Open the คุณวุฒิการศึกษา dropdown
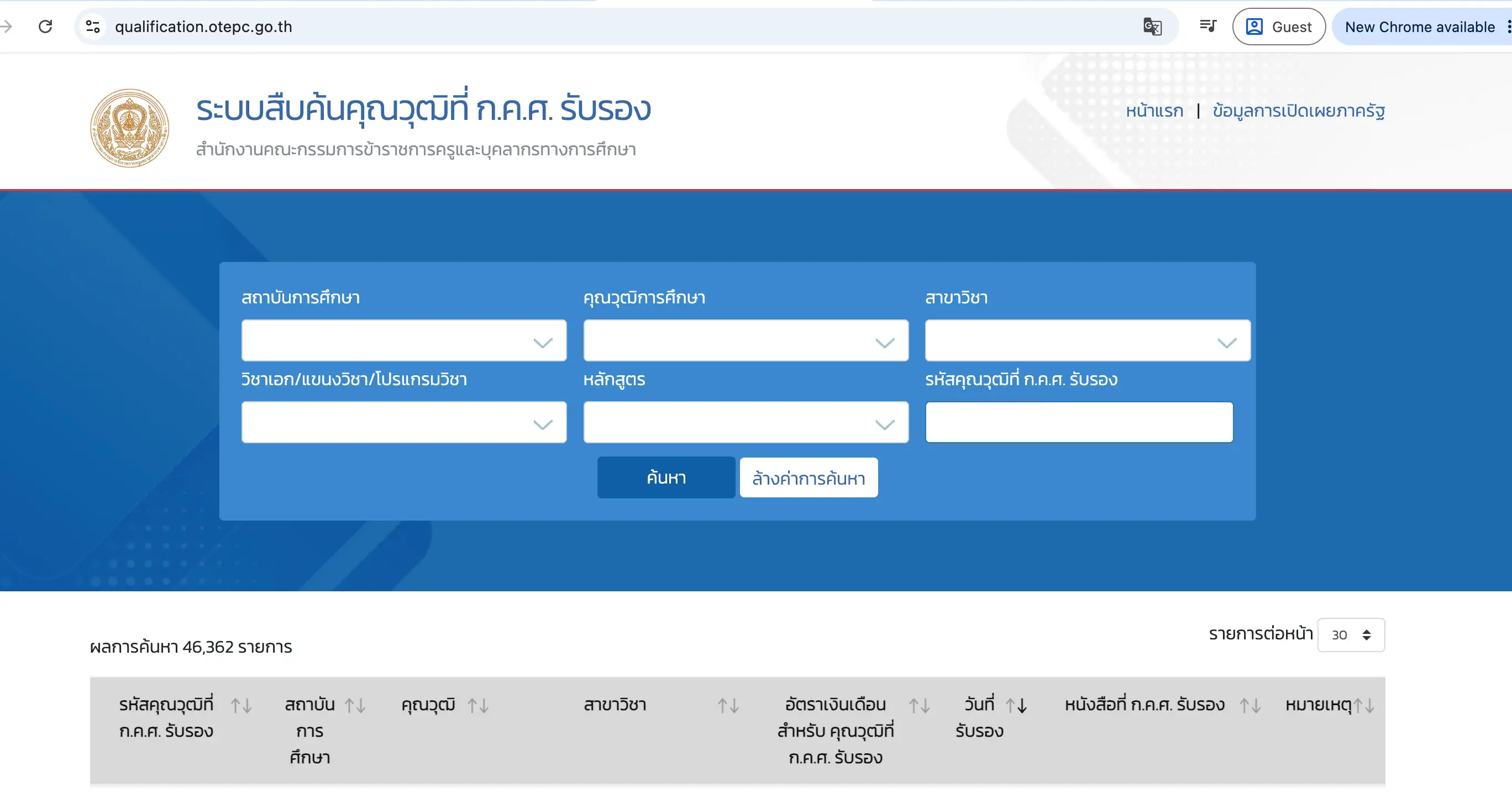The image size is (1512, 798). 746,340
